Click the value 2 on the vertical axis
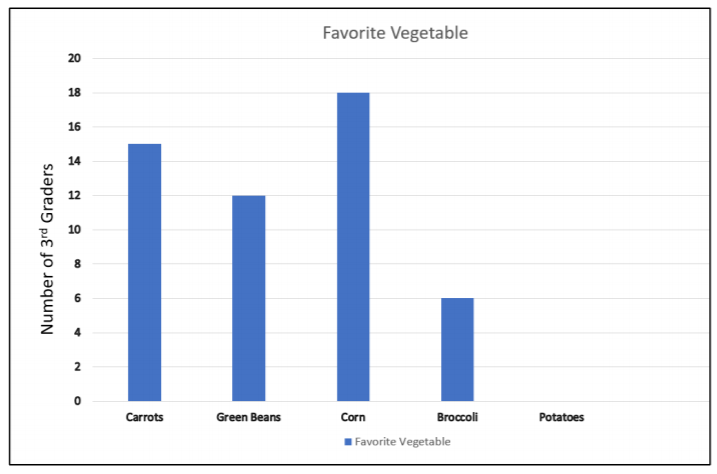The height and width of the screenshot is (474, 717). click(x=77, y=367)
